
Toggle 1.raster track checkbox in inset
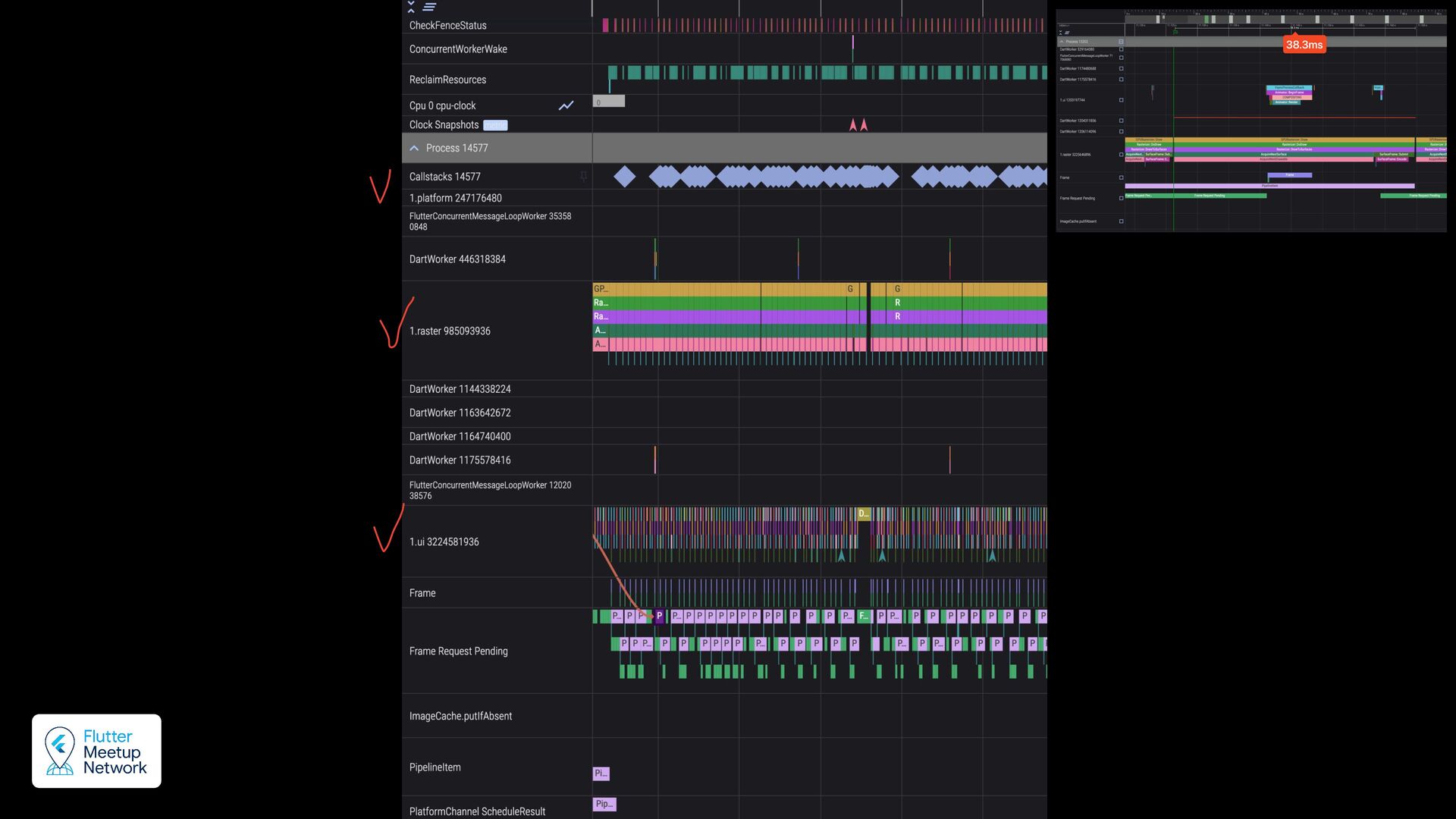(1121, 155)
